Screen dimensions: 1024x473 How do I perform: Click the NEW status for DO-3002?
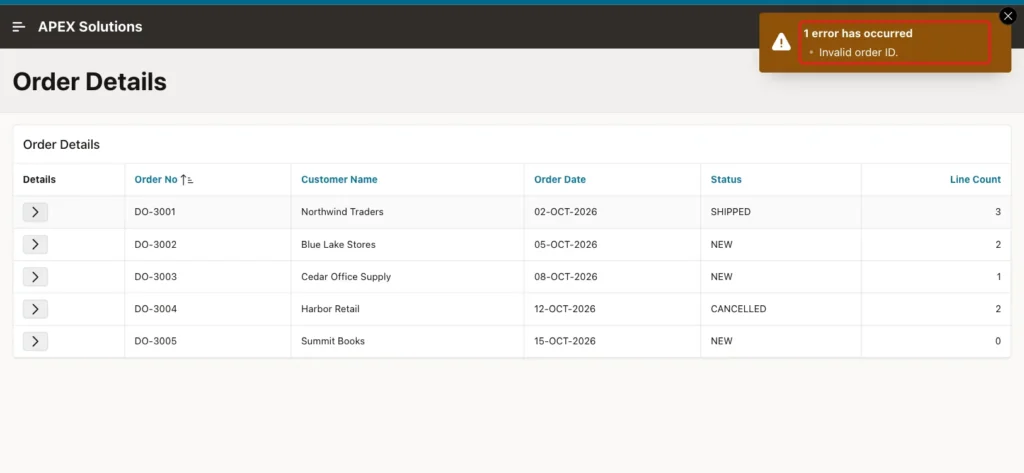722,244
